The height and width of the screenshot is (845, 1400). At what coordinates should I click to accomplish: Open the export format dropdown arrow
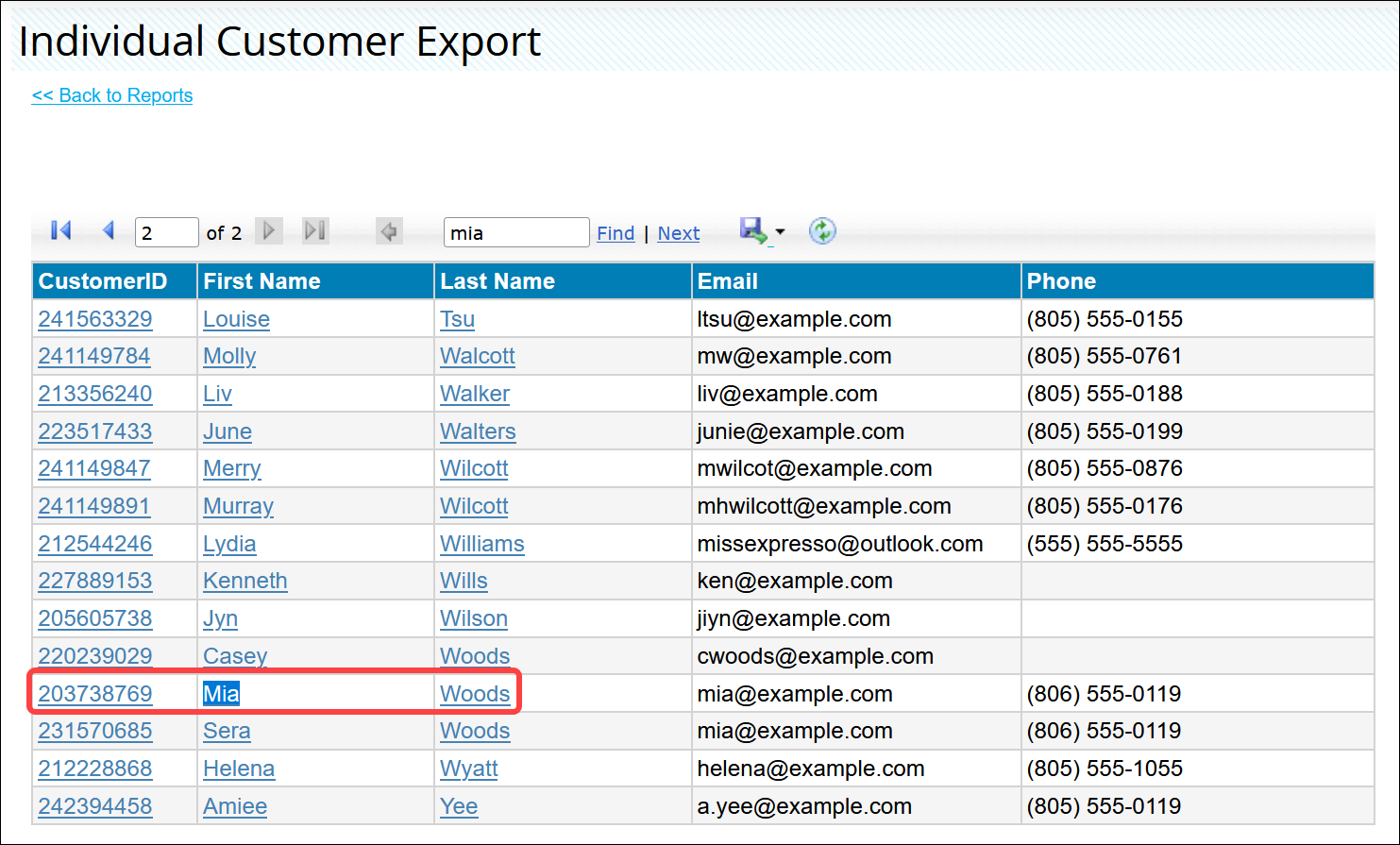[780, 231]
